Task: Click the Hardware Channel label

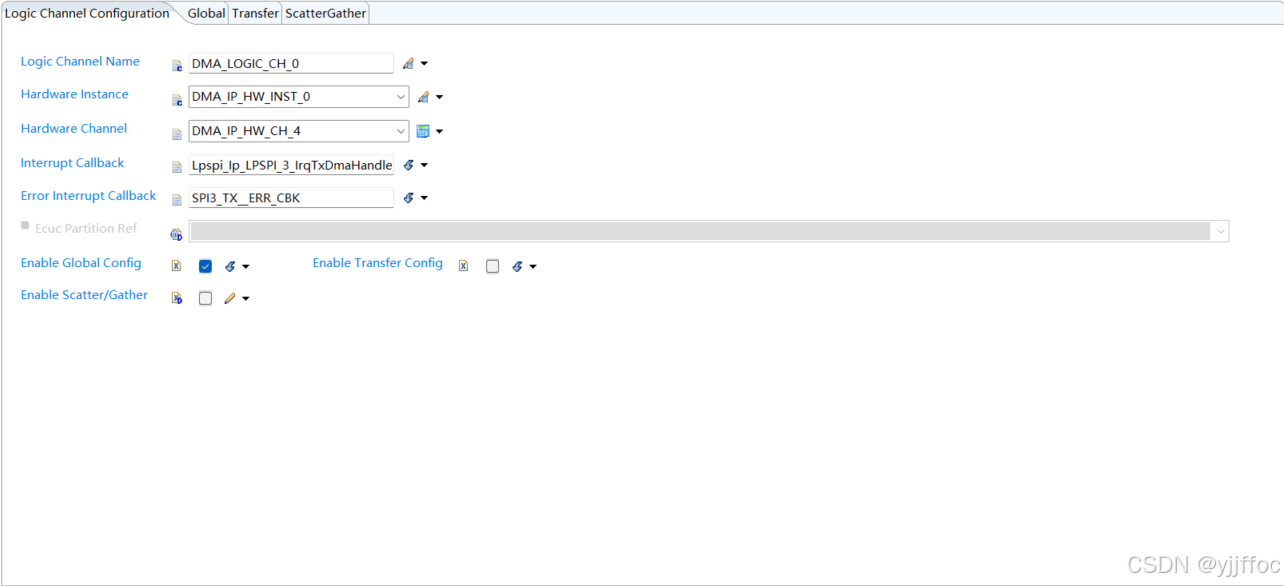Action: pyautogui.click(x=74, y=128)
